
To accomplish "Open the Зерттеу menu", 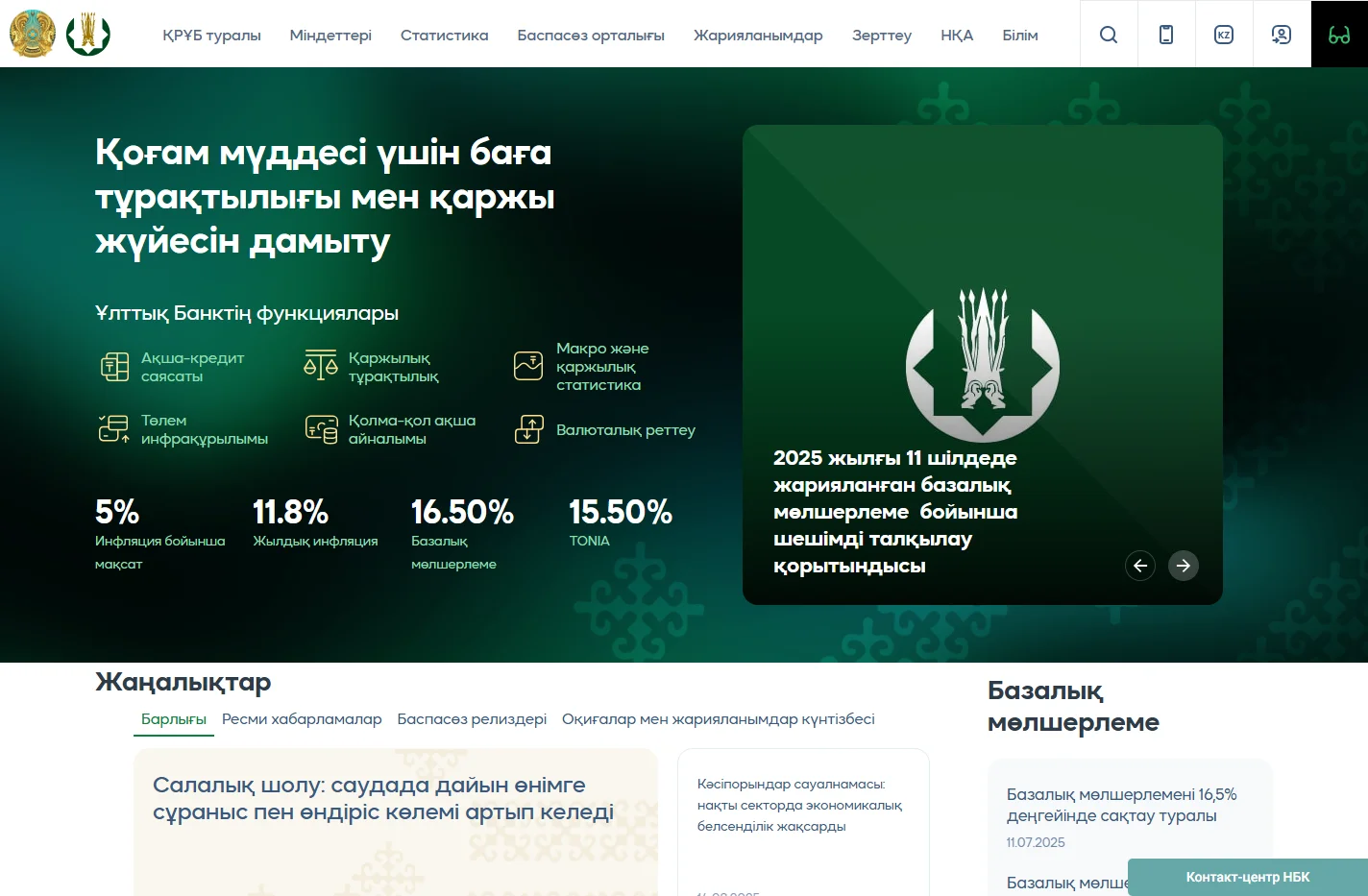I will [882, 36].
